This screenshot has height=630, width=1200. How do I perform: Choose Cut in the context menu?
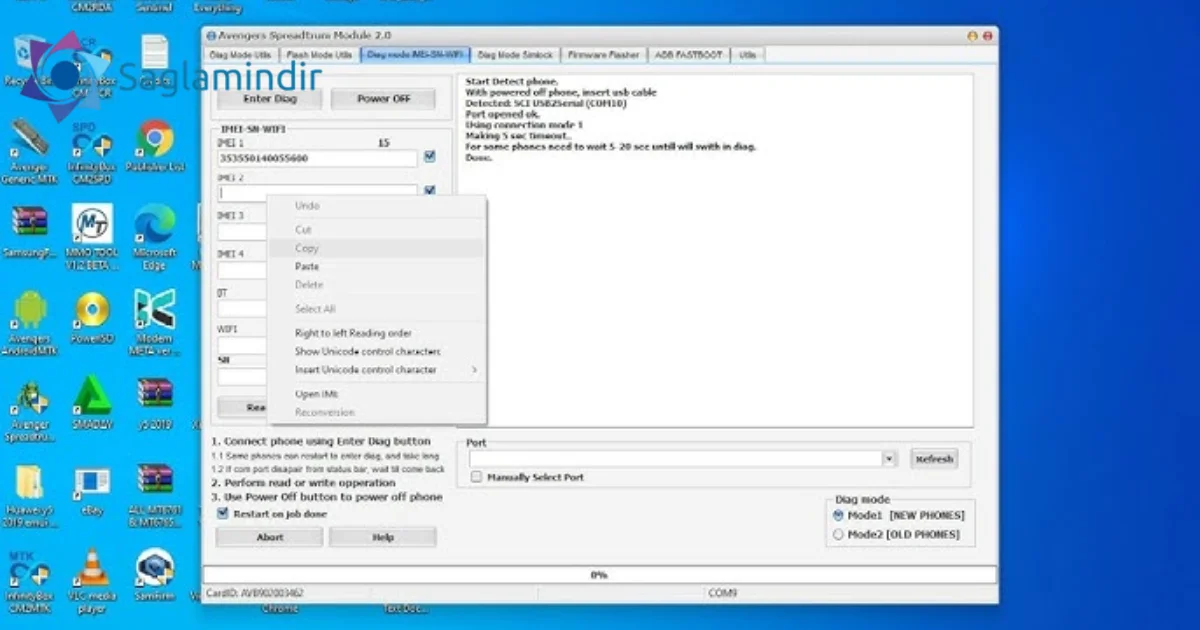click(377, 230)
